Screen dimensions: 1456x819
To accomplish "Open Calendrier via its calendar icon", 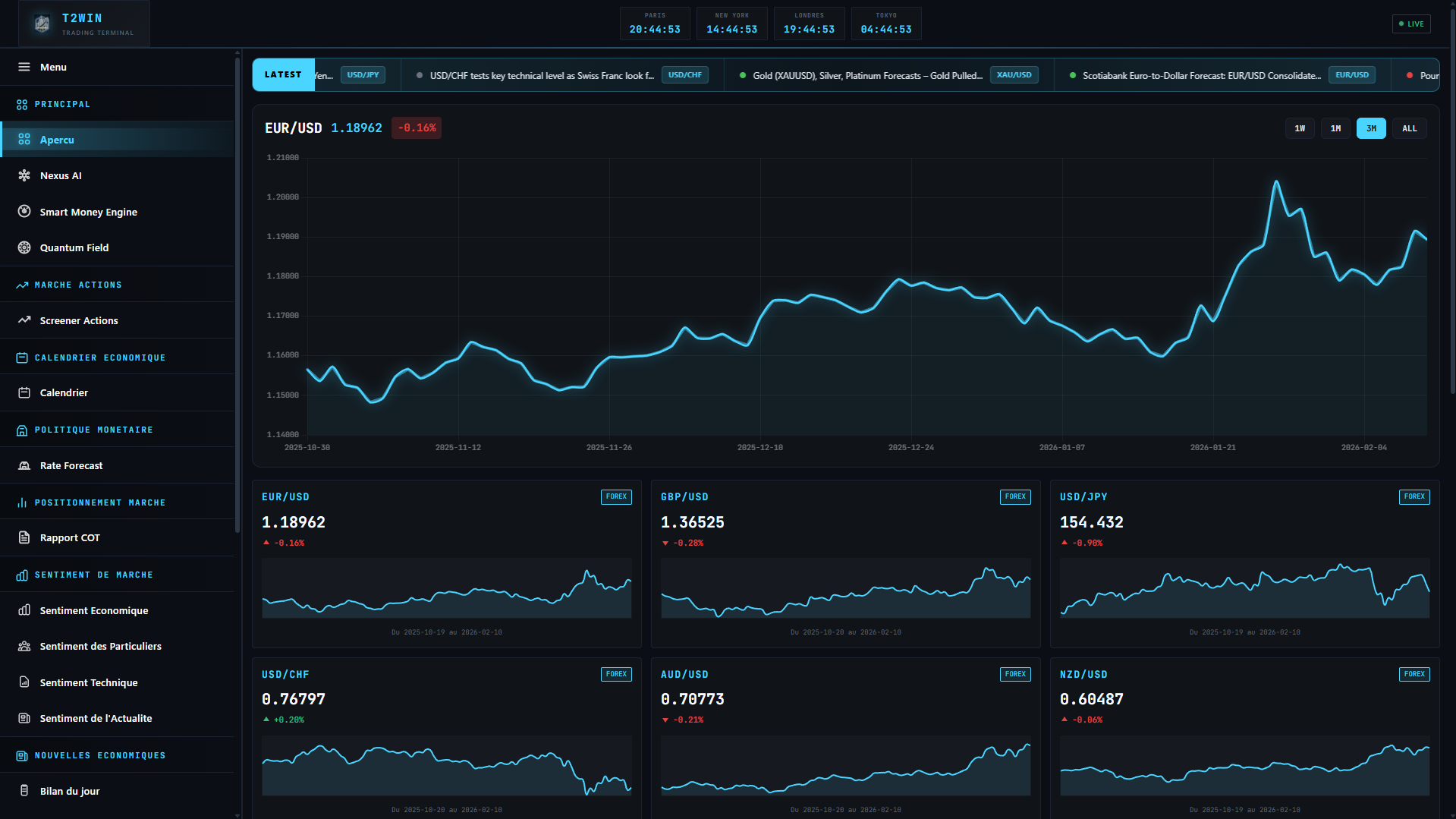I will [x=24, y=392].
